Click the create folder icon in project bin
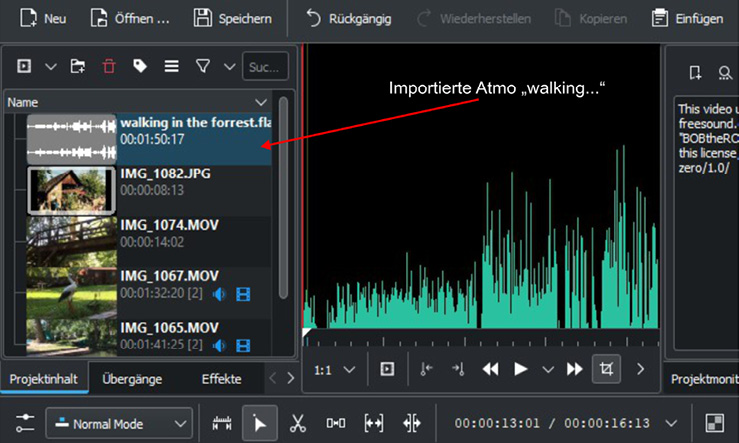 coord(78,66)
